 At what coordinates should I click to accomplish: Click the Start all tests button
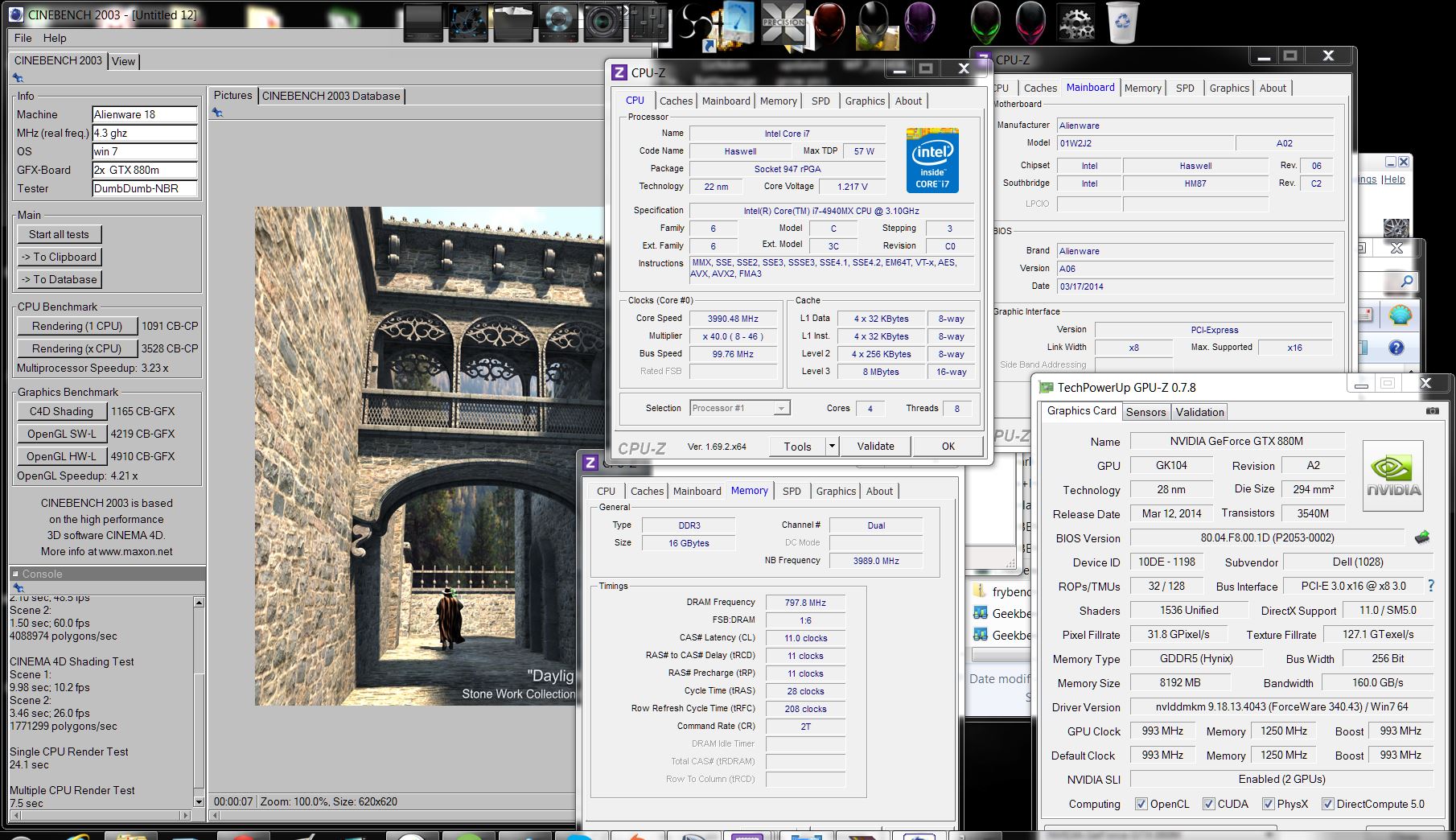[60, 234]
